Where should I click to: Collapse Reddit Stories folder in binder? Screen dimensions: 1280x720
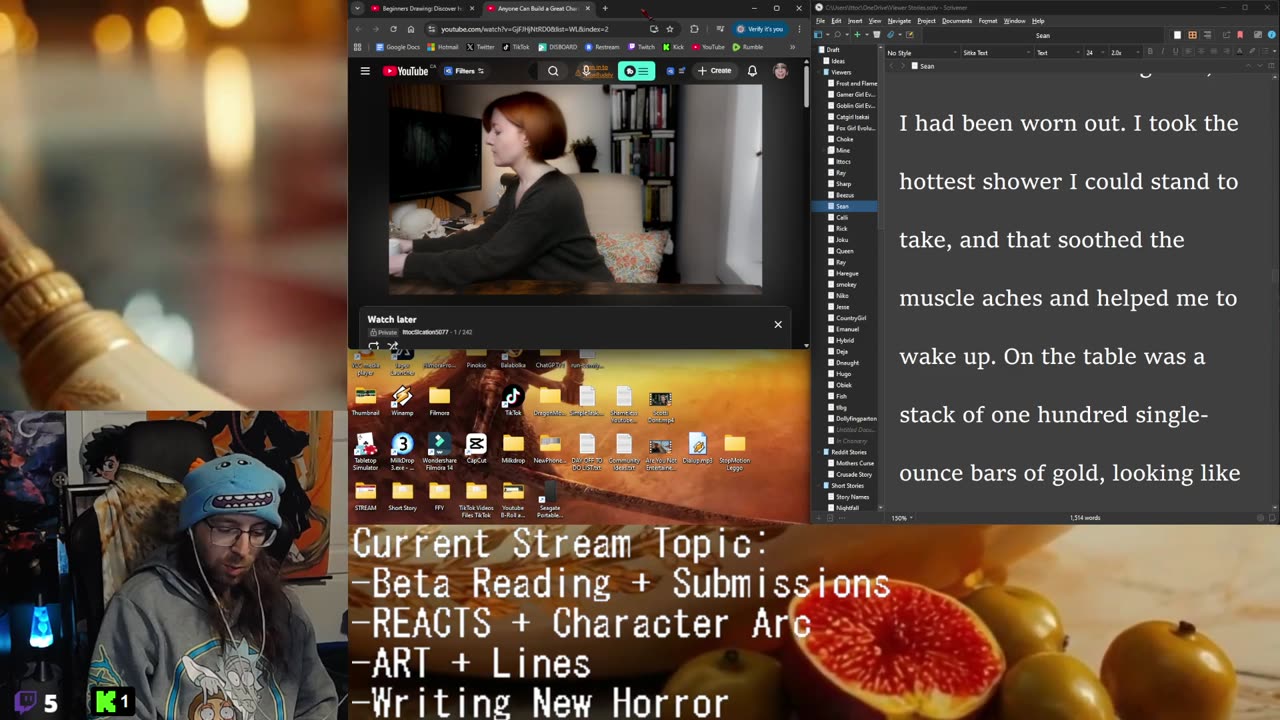[x=820, y=452]
